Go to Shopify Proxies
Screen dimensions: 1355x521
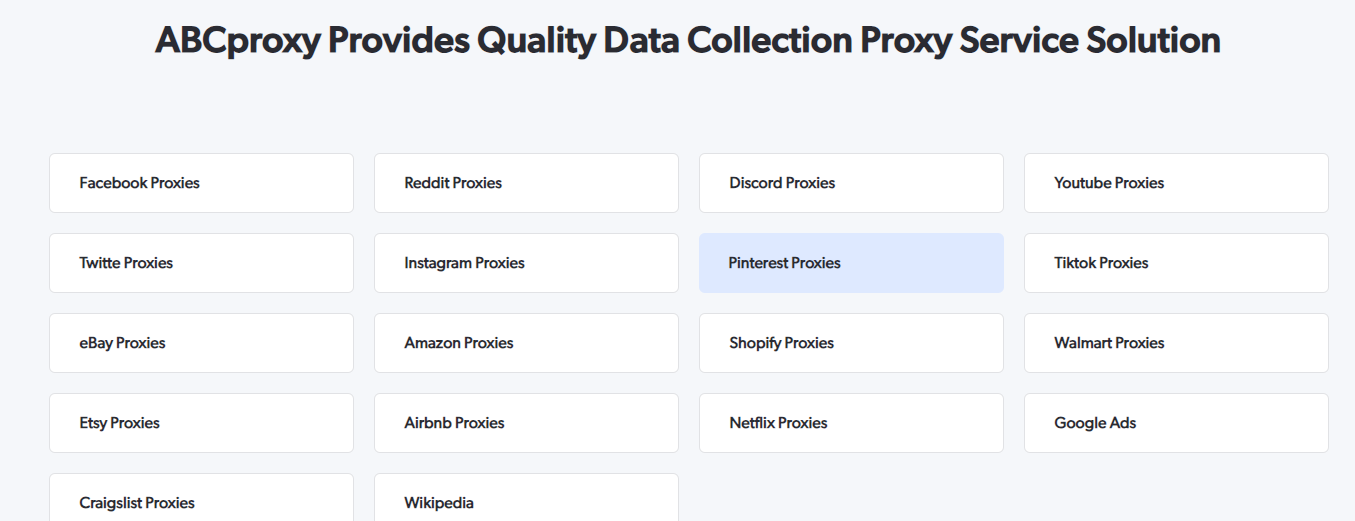coord(851,343)
